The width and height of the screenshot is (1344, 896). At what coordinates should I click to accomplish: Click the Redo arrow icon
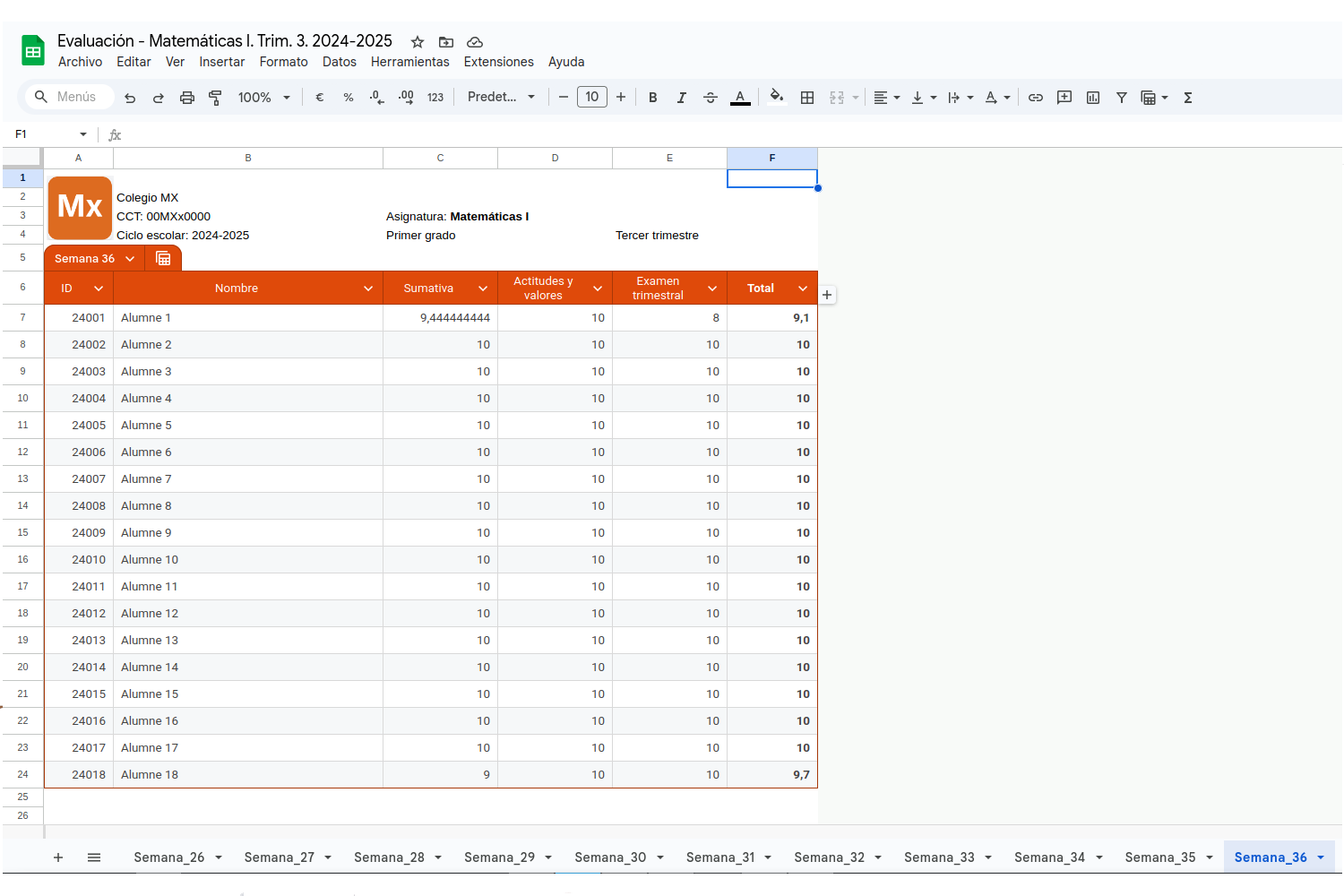[159, 98]
